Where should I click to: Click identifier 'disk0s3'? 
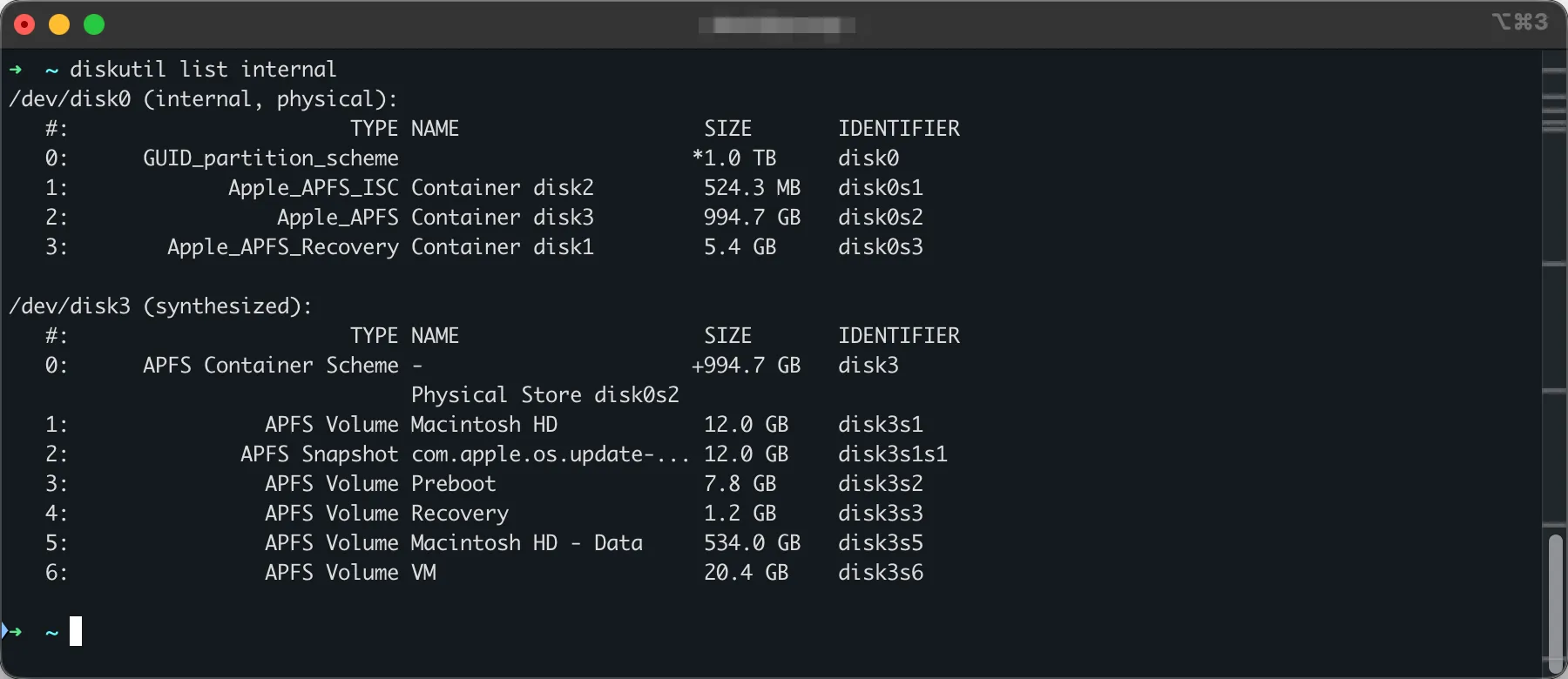click(x=881, y=247)
